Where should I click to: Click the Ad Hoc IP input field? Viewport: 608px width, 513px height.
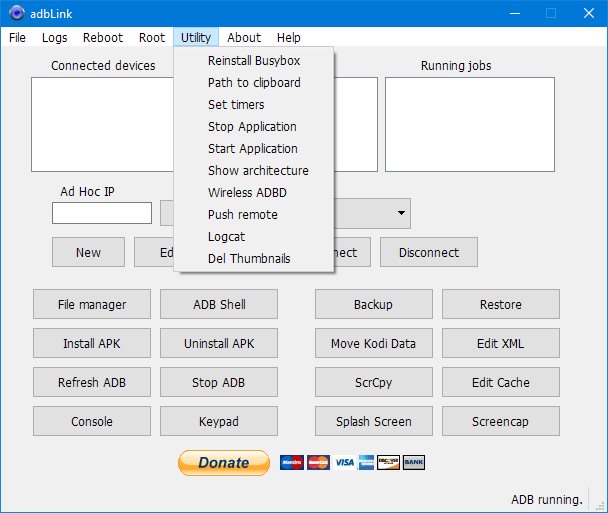coord(102,213)
